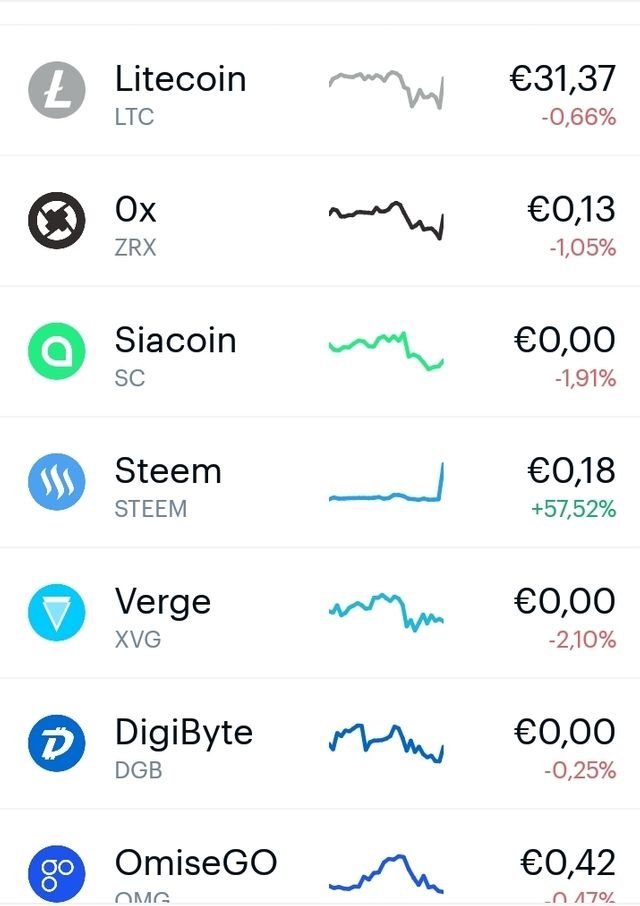
Task: Tap the 0x ZRX coin icon
Action: click(x=58, y=222)
